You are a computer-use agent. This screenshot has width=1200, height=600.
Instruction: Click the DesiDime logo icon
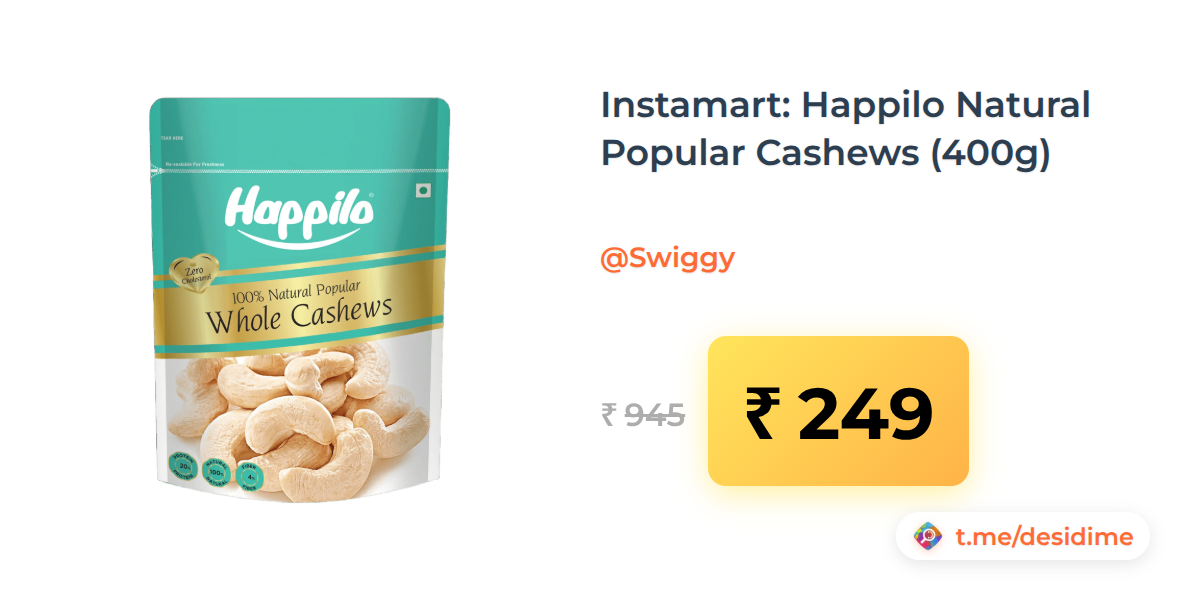click(x=929, y=537)
